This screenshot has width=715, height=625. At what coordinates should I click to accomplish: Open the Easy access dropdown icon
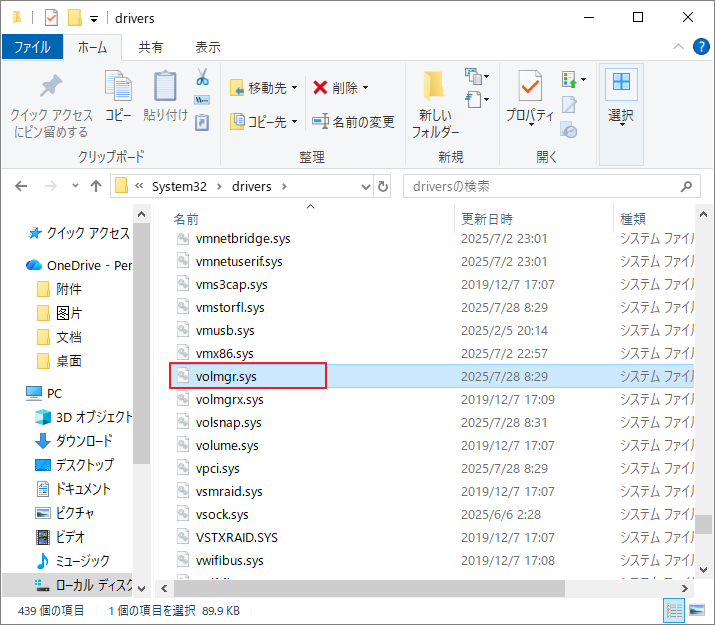pyautogui.click(x=477, y=99)
